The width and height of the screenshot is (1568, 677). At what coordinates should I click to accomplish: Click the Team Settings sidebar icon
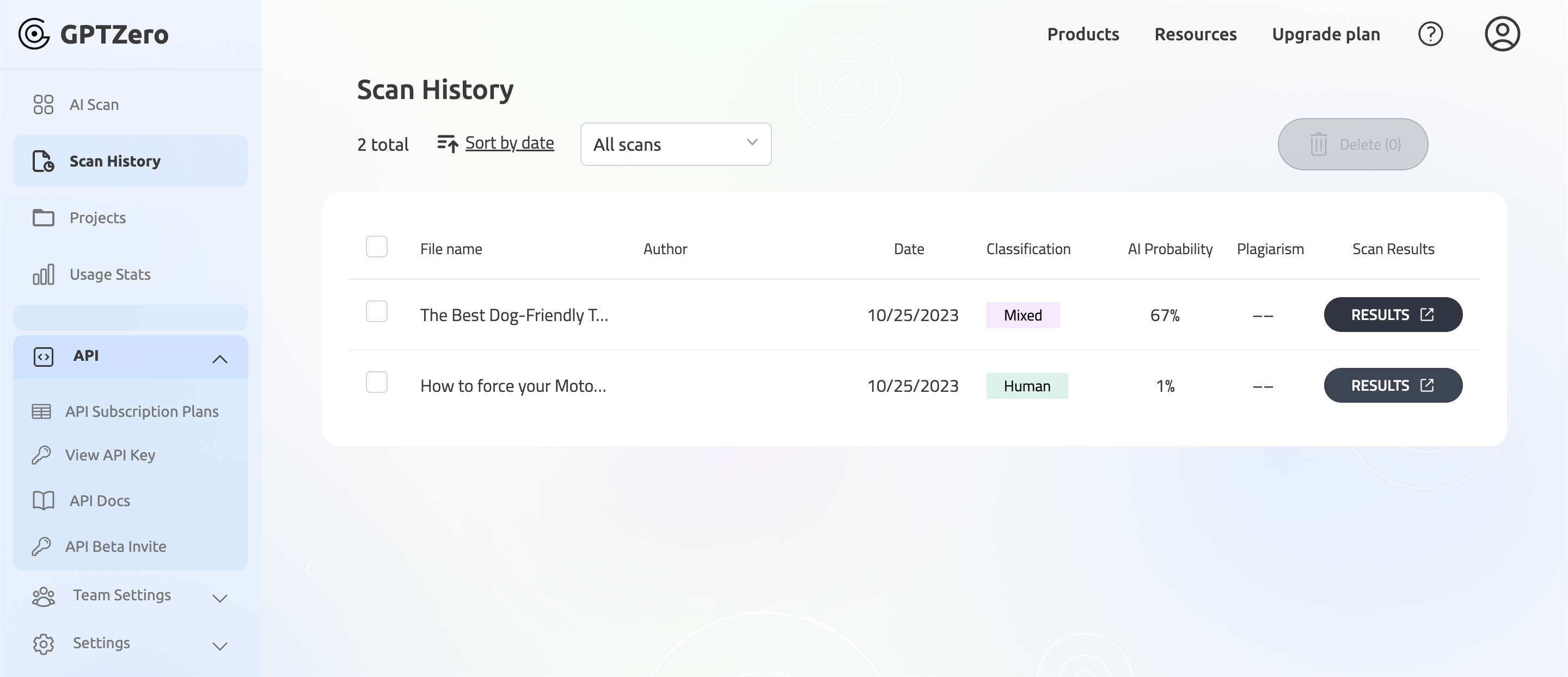click(x=42, y=594)
